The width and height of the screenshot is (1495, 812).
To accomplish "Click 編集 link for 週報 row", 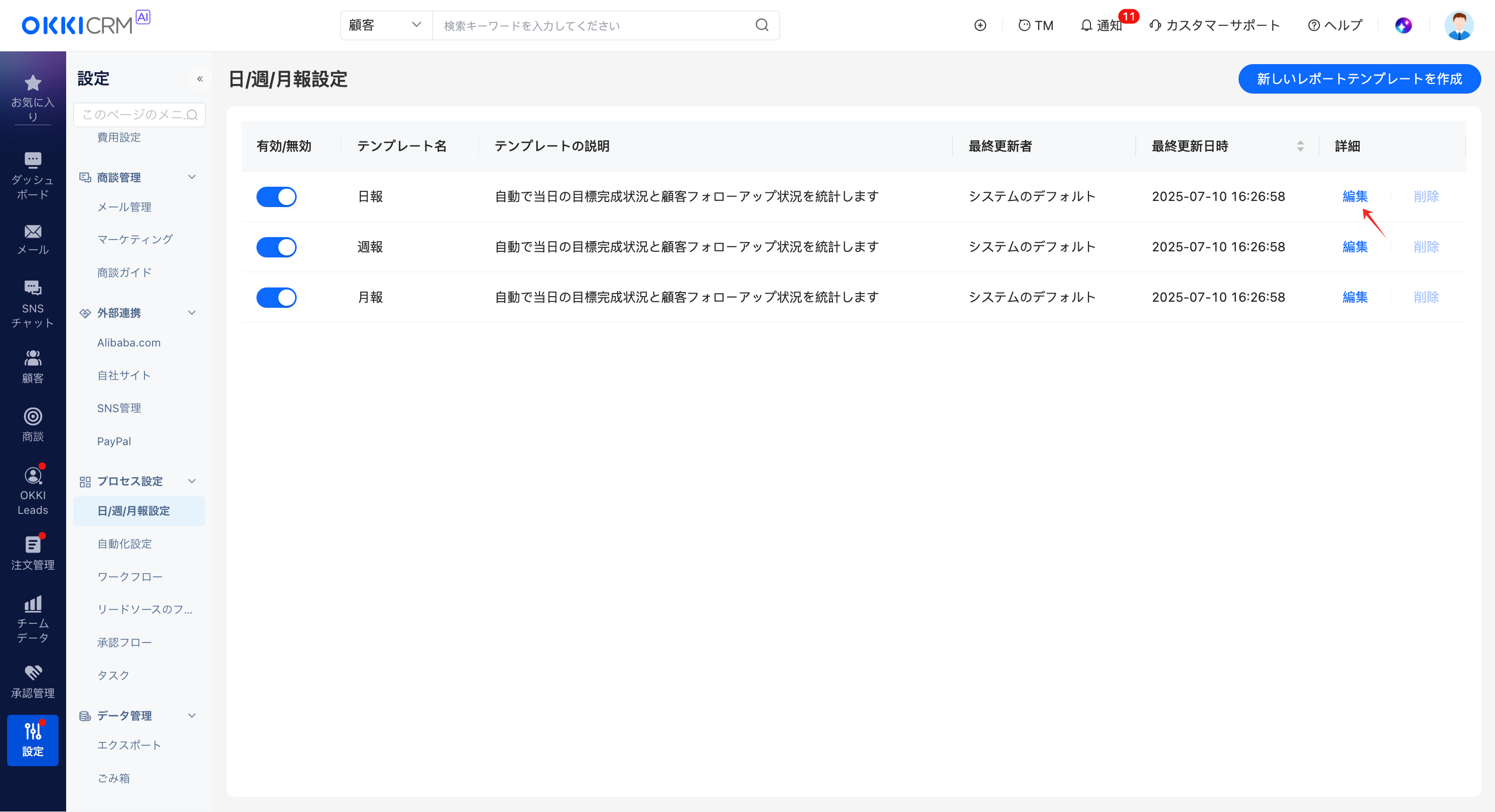I will pos(1355,247).
